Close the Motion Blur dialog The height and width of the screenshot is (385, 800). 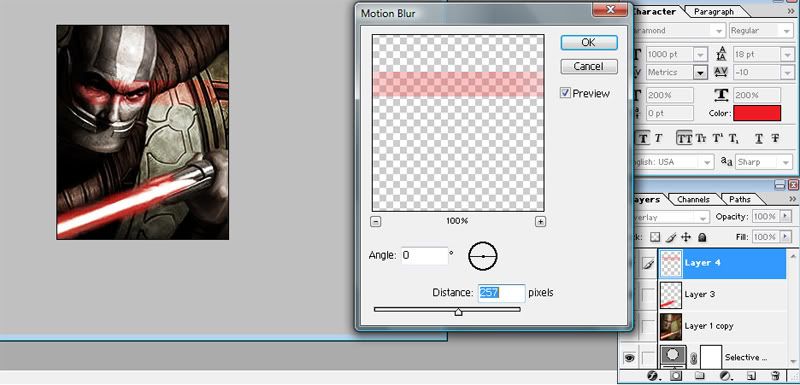[x=609, y=9]
